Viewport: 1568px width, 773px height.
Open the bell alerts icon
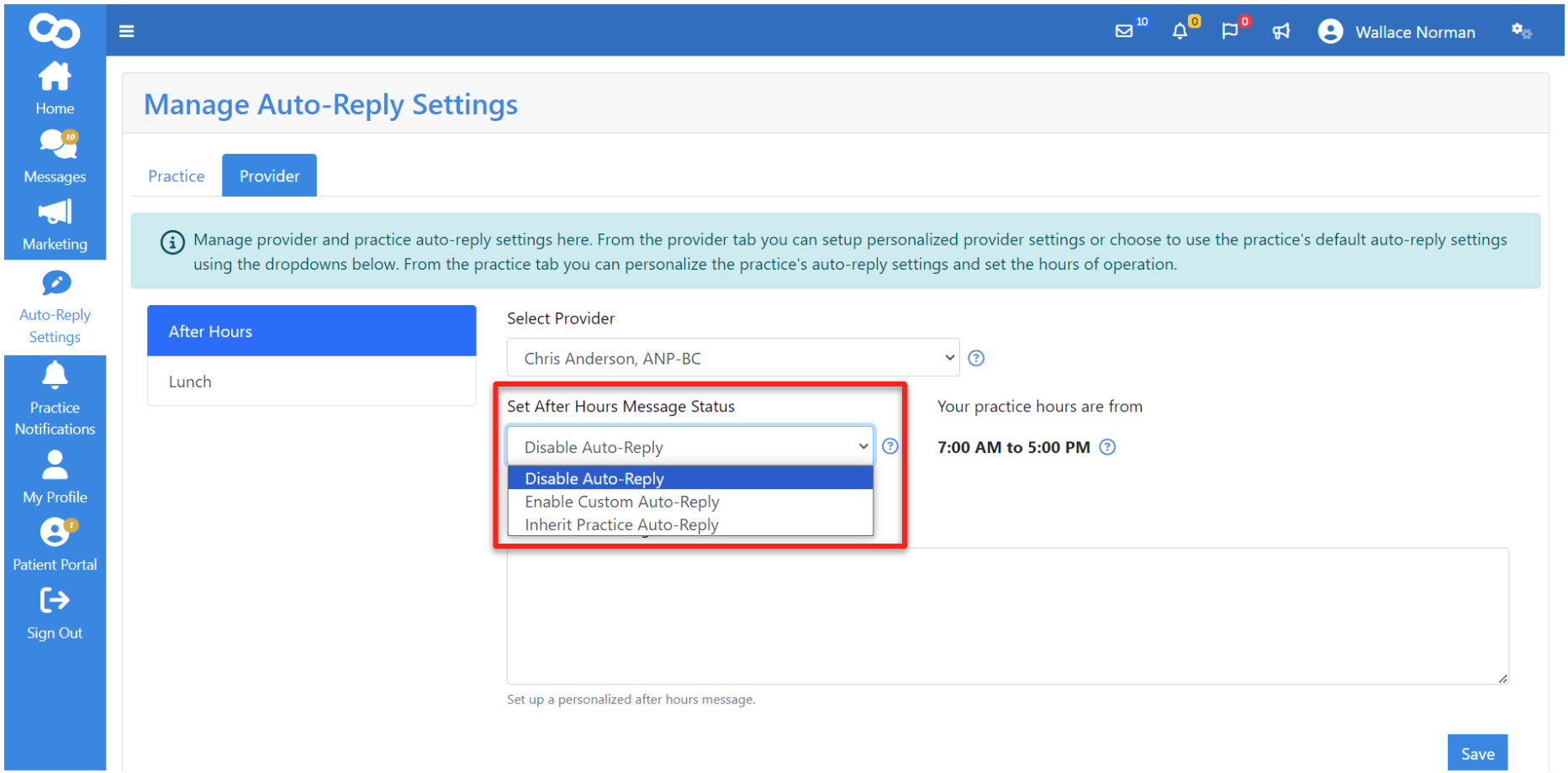(1180, 31)
